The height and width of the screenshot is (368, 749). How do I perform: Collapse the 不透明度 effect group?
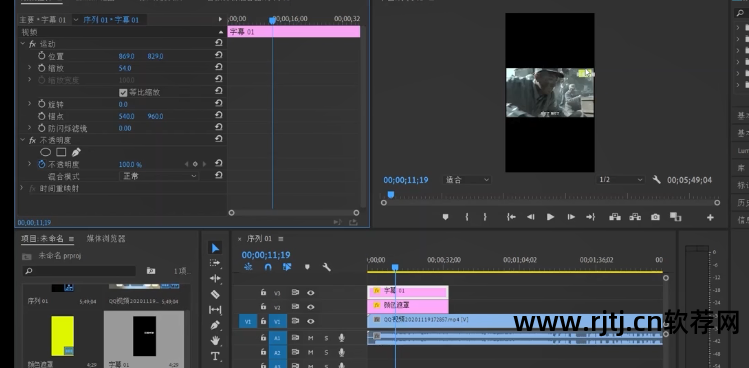coord(22,140)
